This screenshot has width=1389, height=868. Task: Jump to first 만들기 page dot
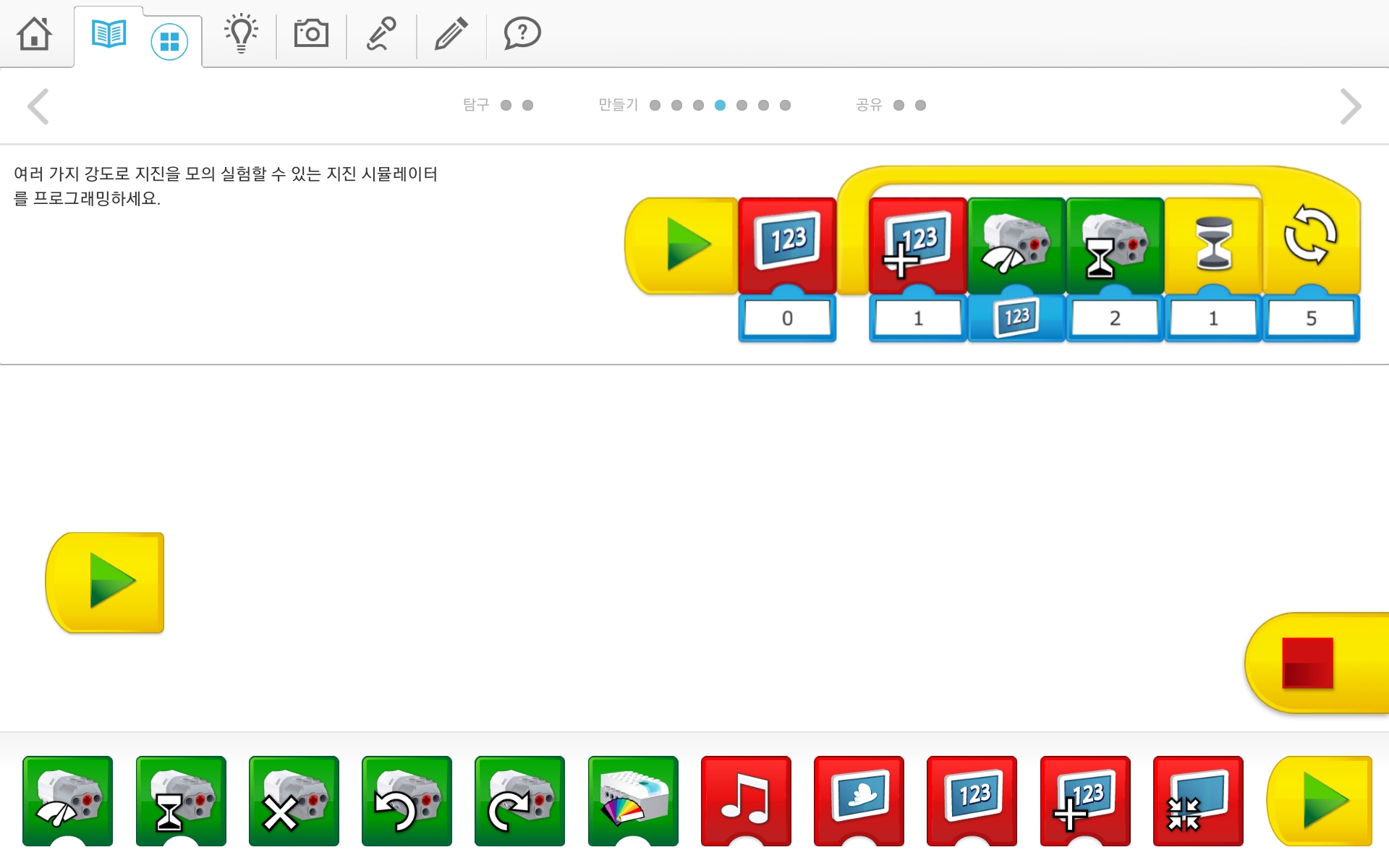point(655,106)
